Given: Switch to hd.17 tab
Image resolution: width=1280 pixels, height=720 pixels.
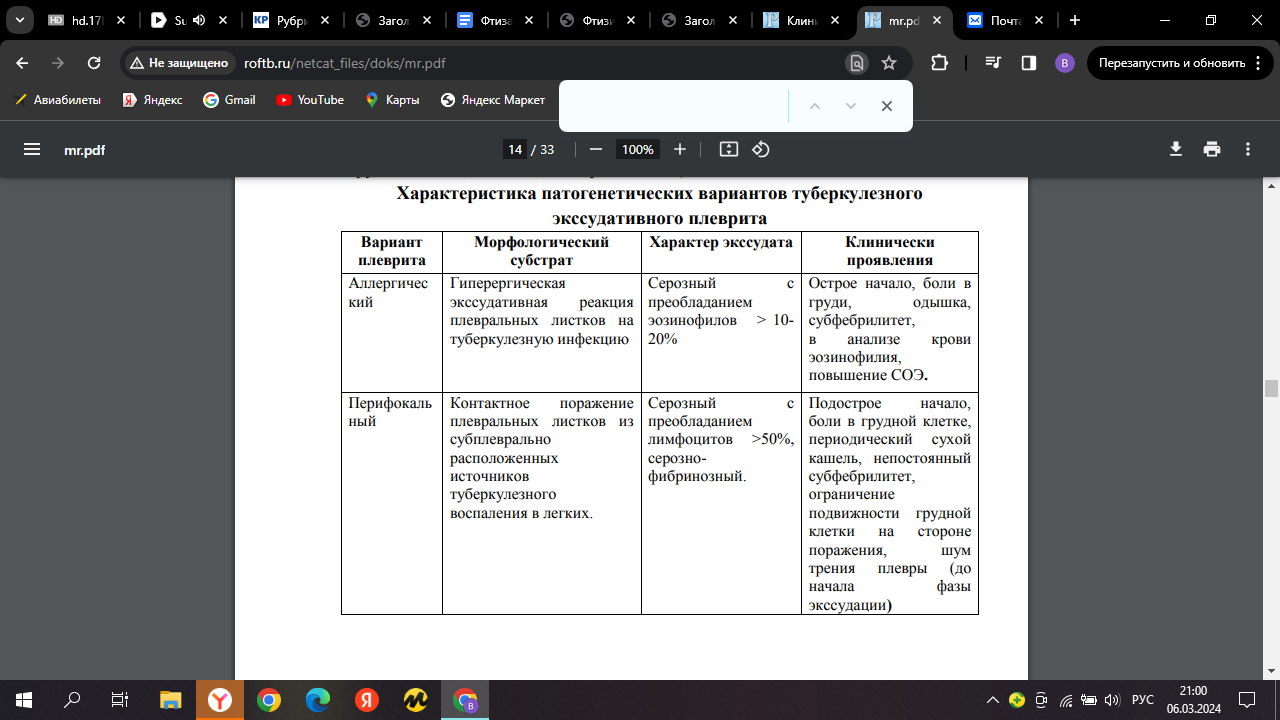Looking at the screenshot, I should 87,20.
